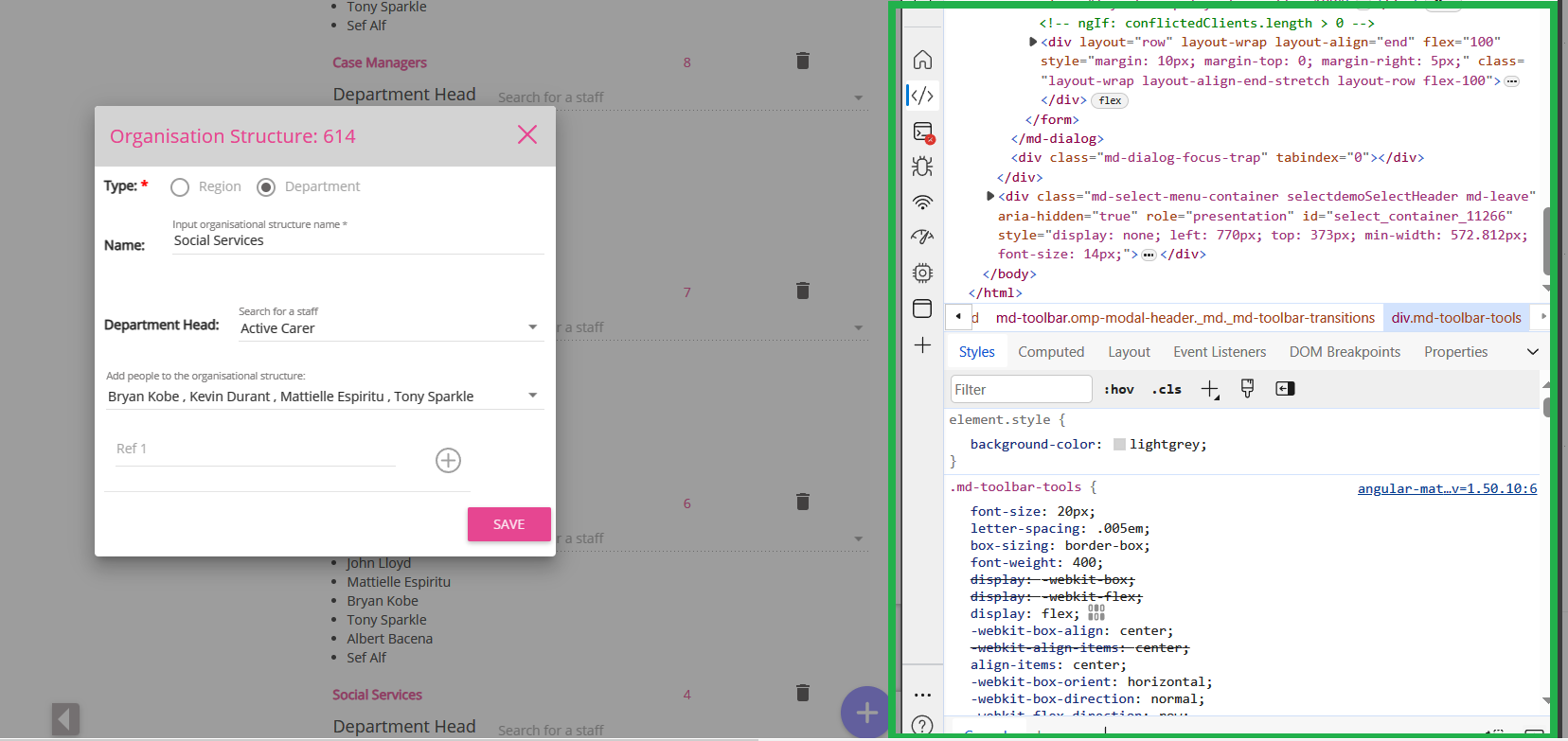
Task: Open the Active Carer department head dropdown
Action: click(x=390, y=328)
